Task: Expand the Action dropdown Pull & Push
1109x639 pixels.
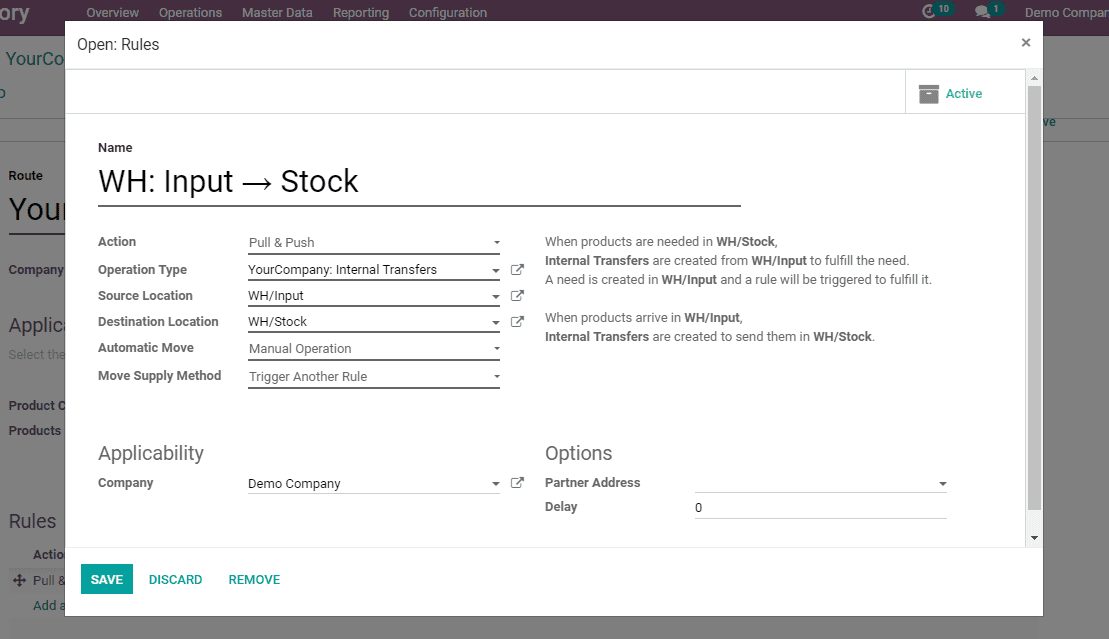Action: point(373,243)
